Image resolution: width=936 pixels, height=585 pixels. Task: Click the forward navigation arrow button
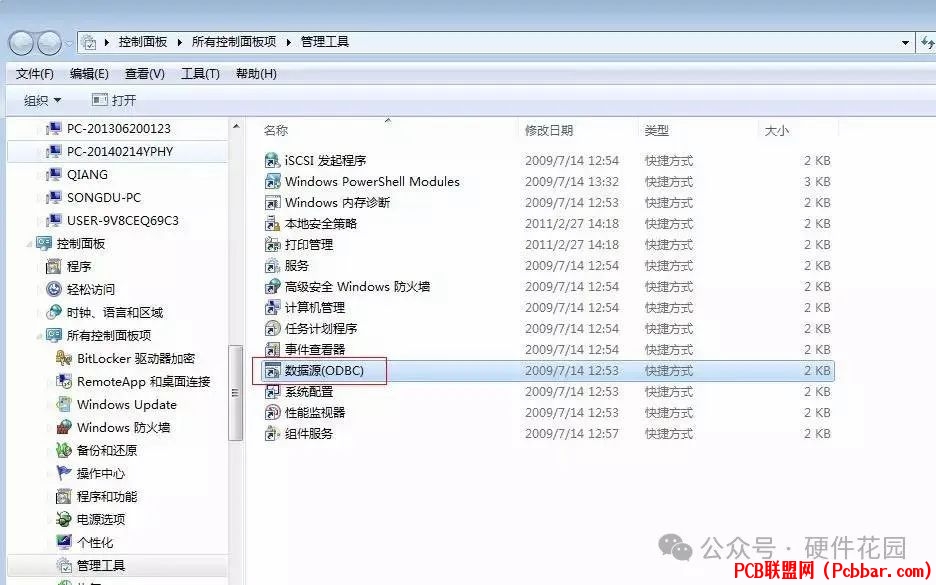(x=49, y=42)
